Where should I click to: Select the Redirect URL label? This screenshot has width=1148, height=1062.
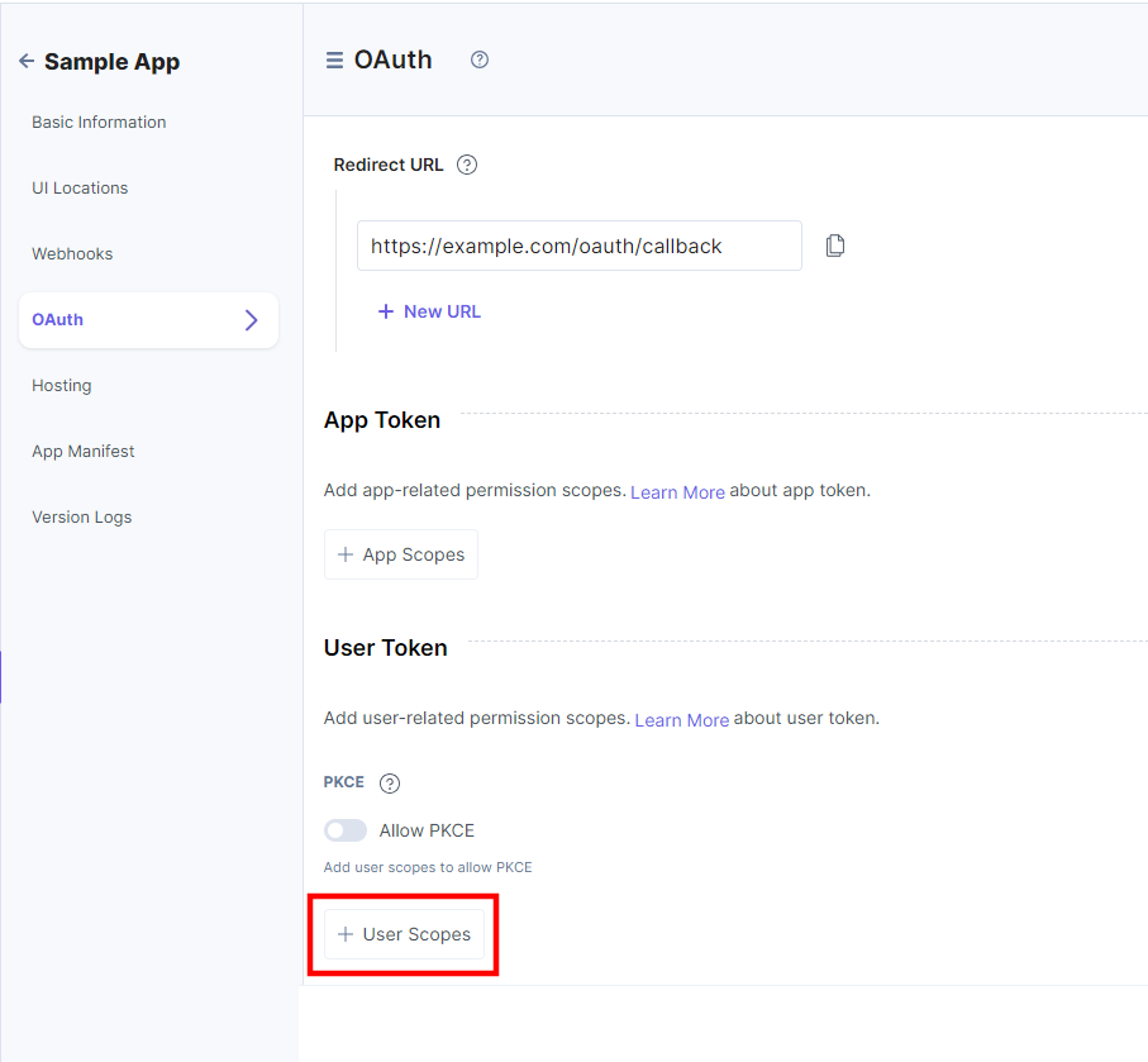point(388,165)
